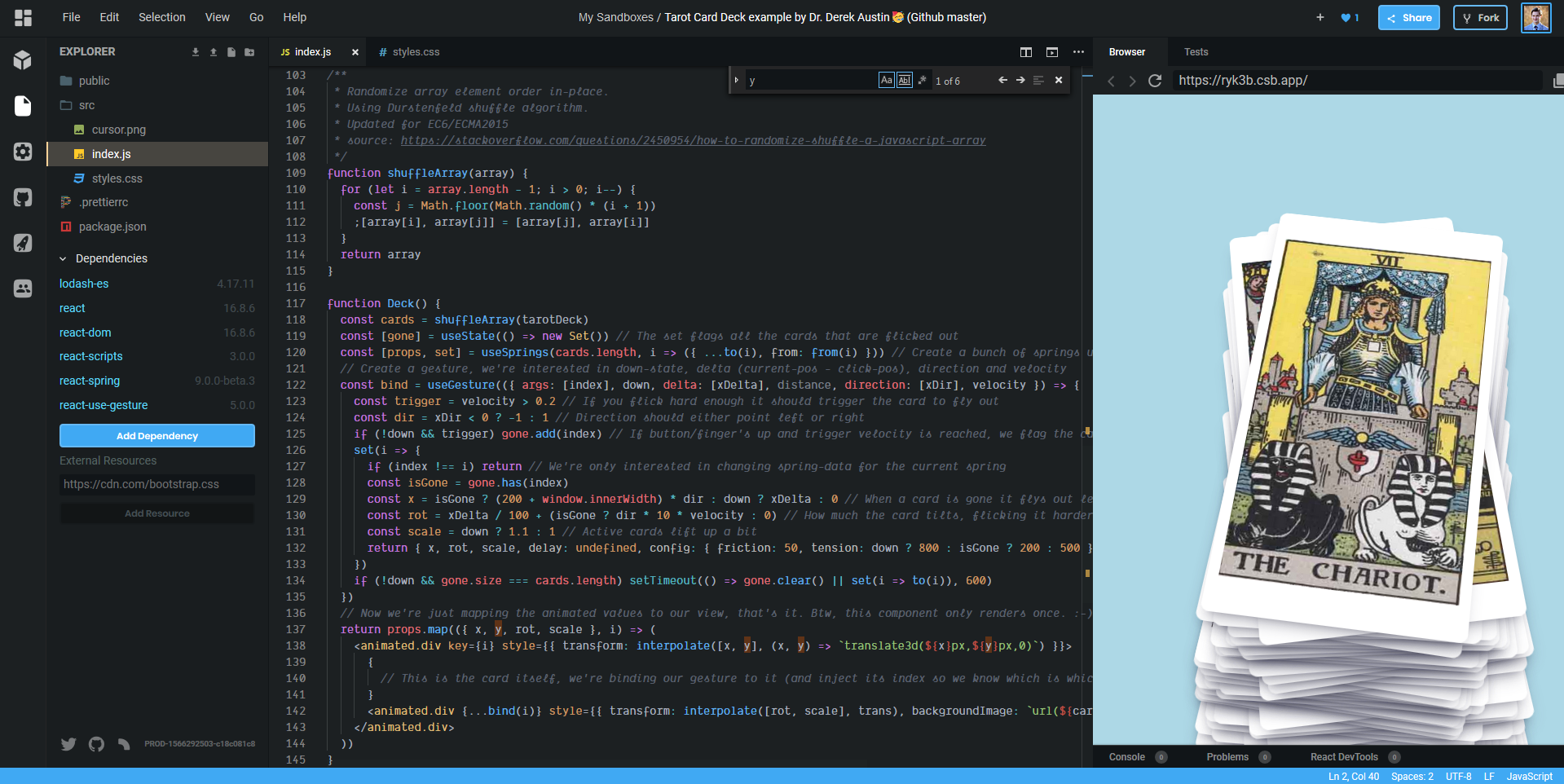Go back in the preview browser

coord(1111,81)
